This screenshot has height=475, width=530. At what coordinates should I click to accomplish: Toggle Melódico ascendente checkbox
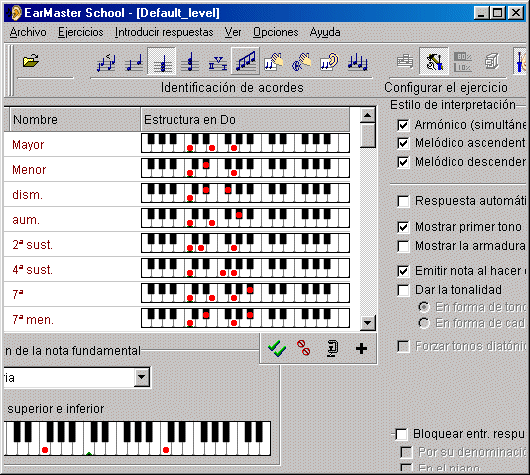click(x=403, y=143)
